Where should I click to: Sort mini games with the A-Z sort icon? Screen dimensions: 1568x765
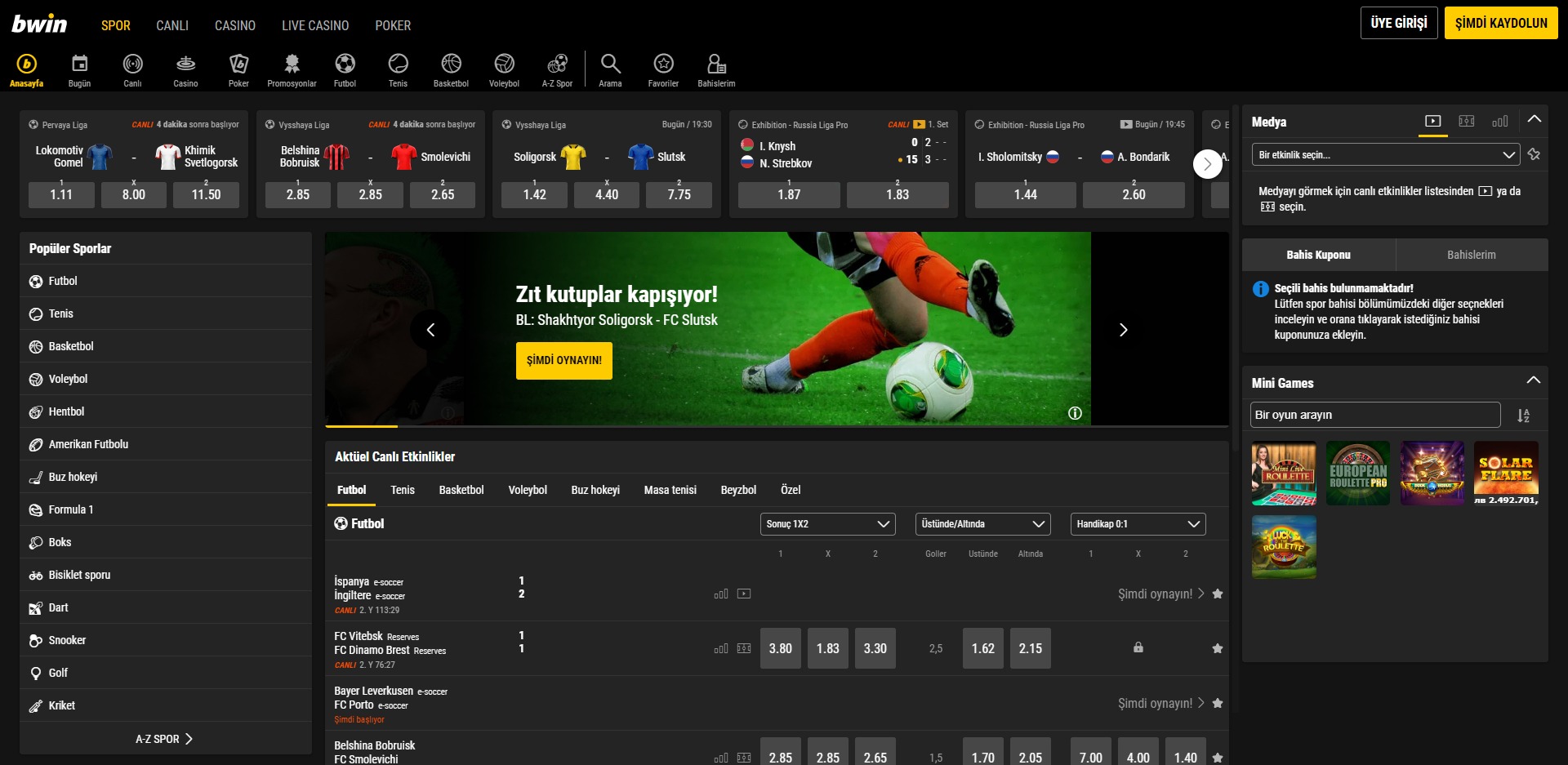tap(1523, 416)
